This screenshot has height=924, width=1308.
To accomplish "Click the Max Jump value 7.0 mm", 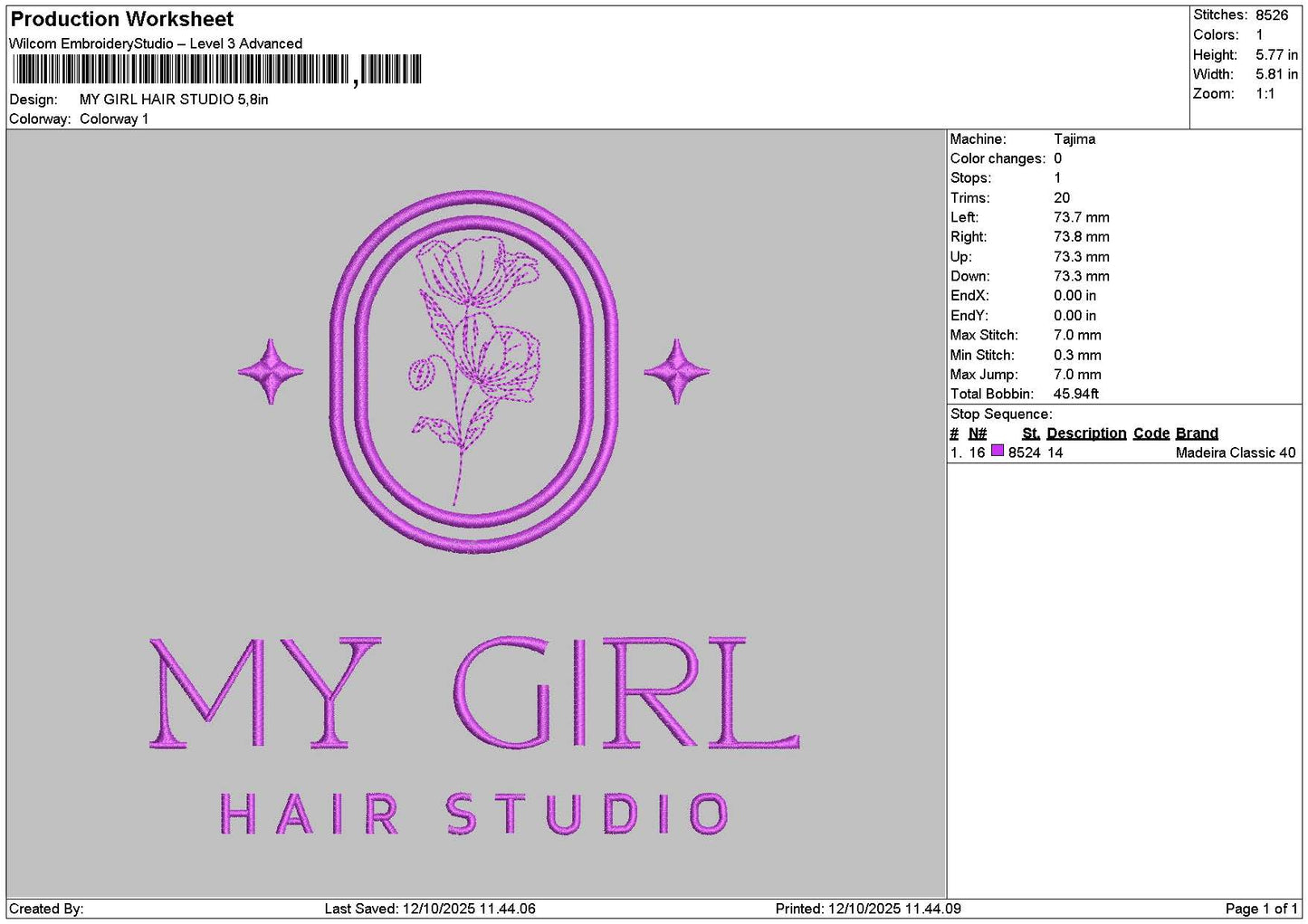I will [1077, 375].
